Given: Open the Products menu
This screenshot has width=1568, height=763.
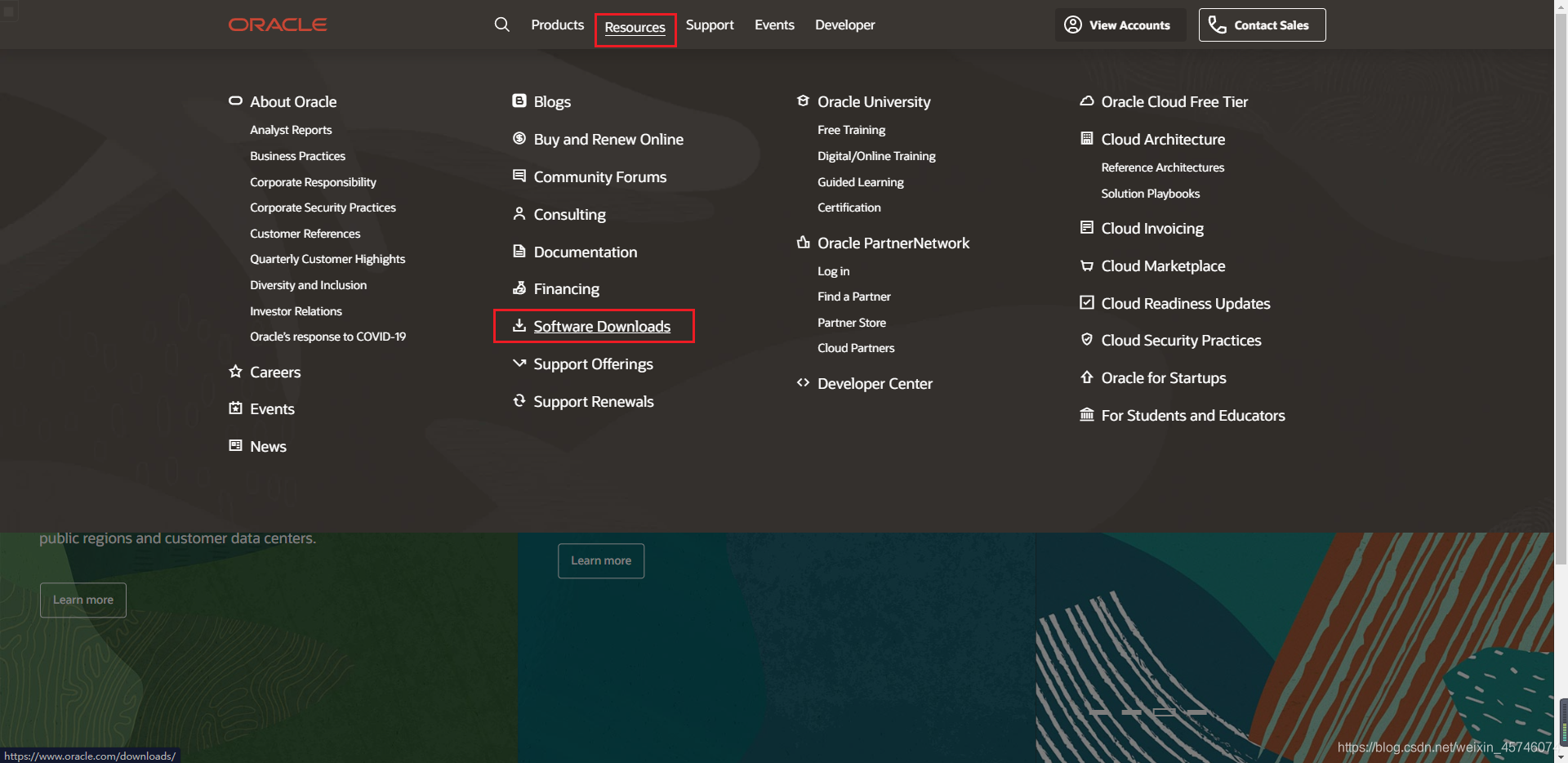Looking at the screenshot, I should (558, 25).
